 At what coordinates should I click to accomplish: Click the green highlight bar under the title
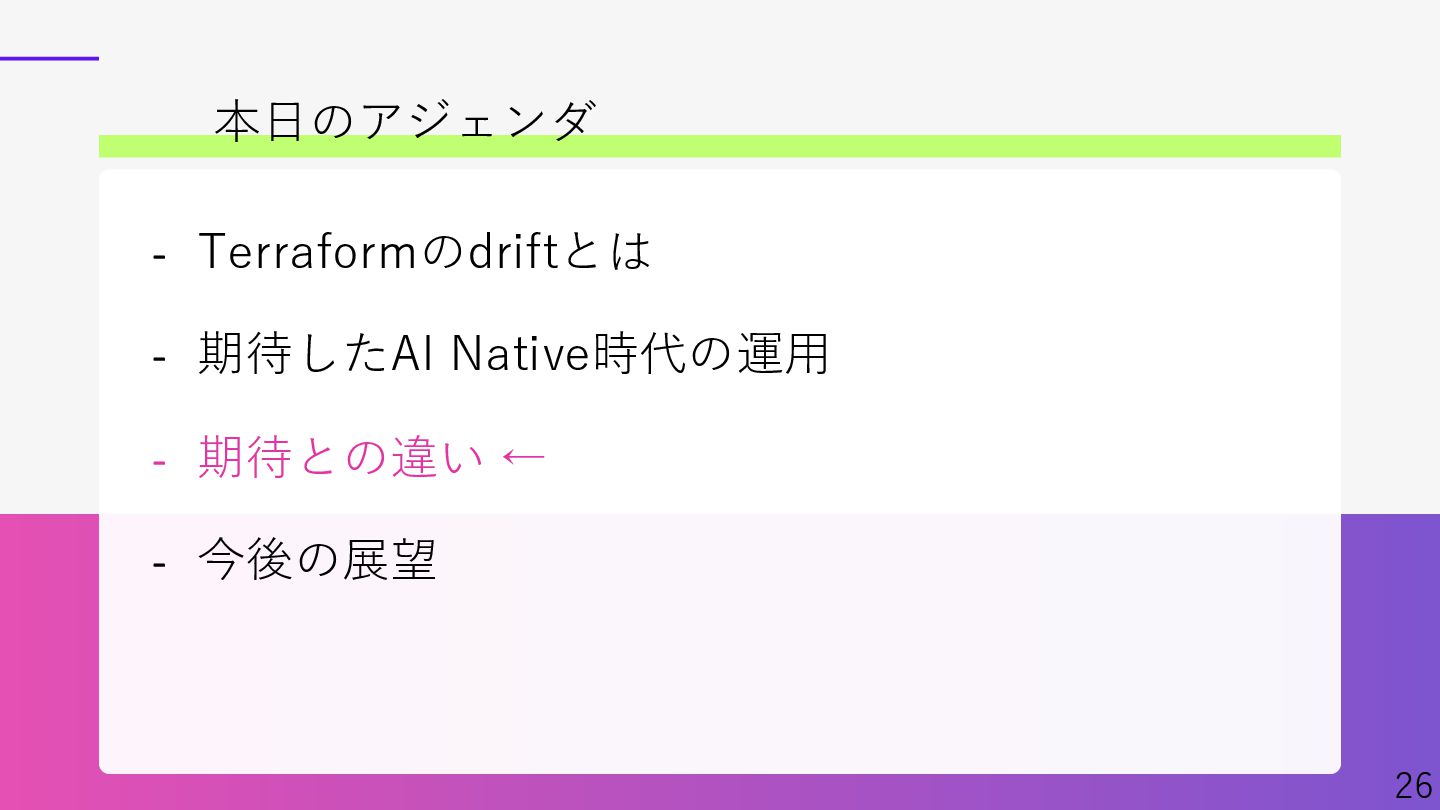pyautogui.click(x=719, y=146)
